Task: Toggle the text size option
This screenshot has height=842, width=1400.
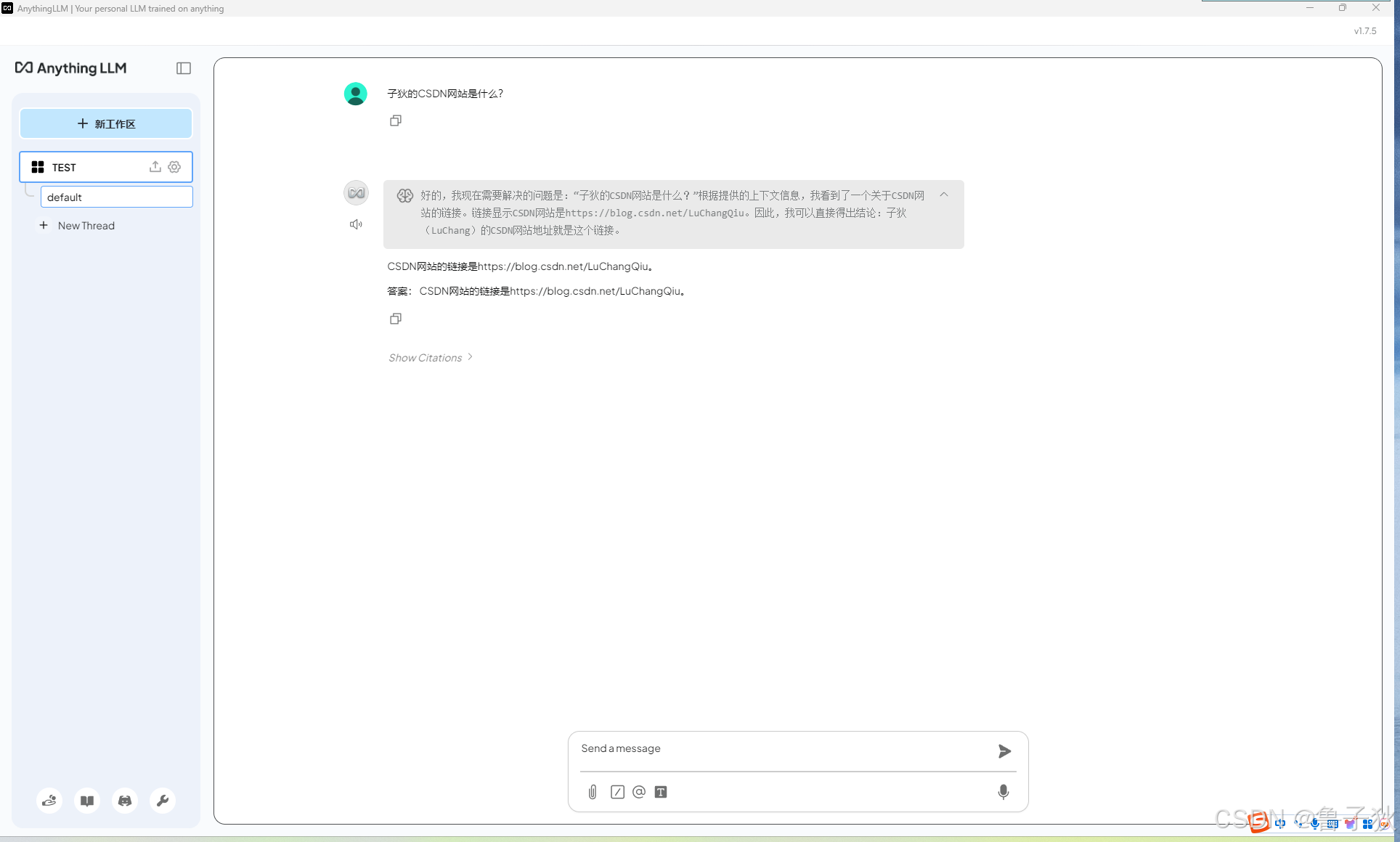Action: 661,792
